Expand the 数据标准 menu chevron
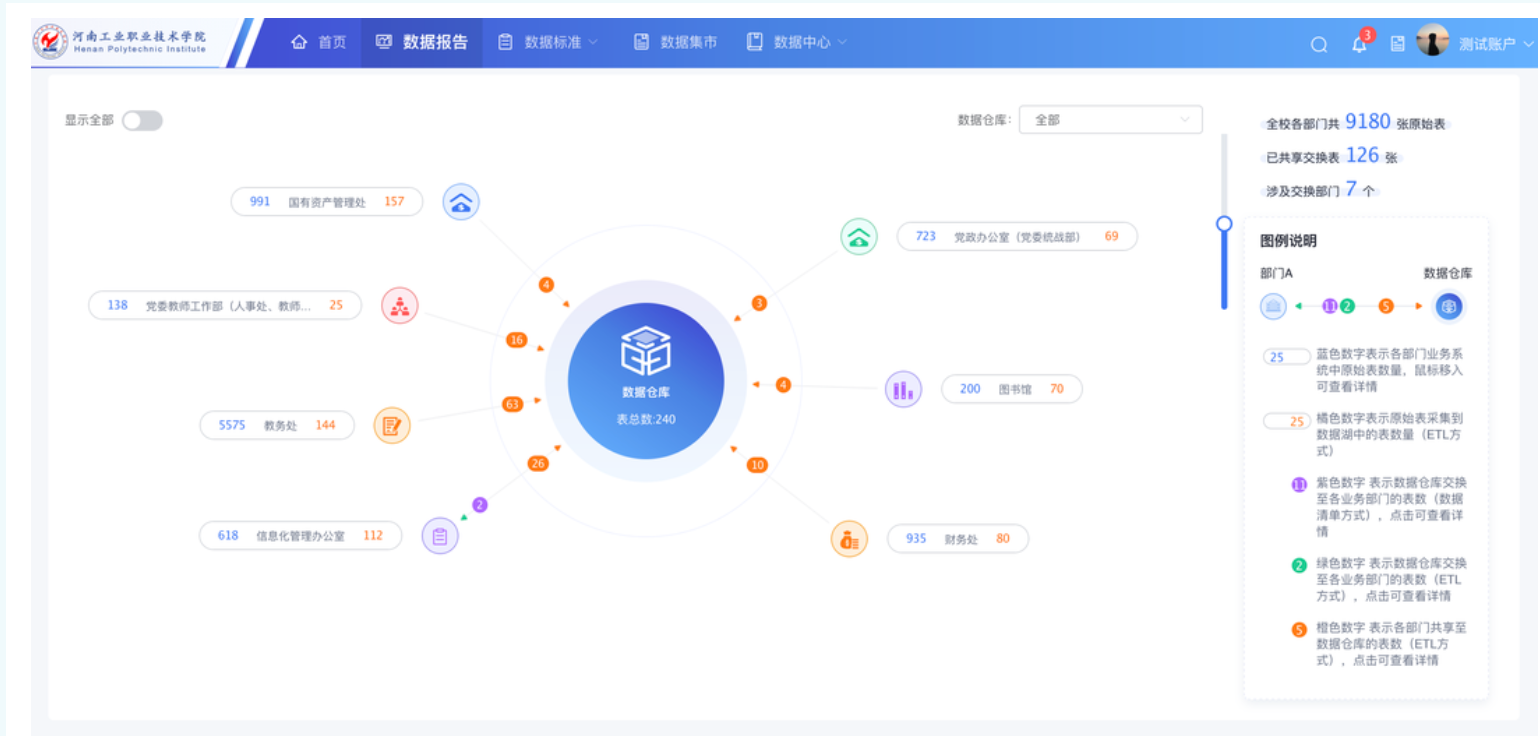 click(x=592, y=42)
